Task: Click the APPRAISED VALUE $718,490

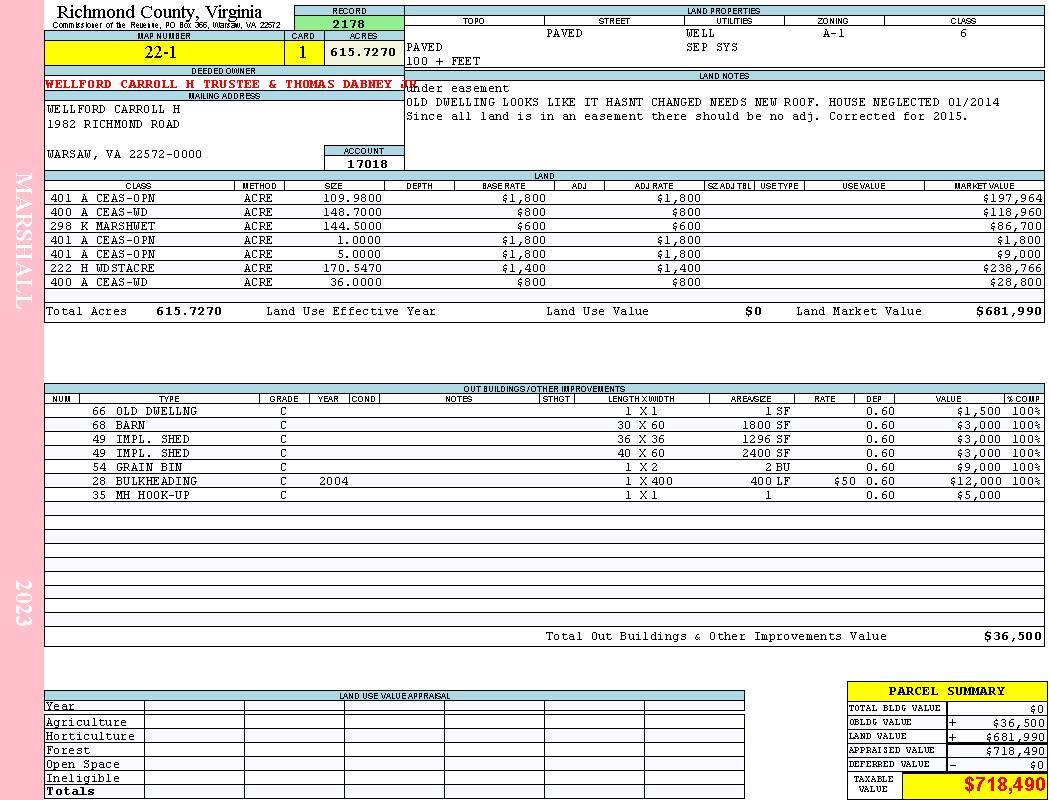Action: pyautogui.click(x=1015, y=751)
